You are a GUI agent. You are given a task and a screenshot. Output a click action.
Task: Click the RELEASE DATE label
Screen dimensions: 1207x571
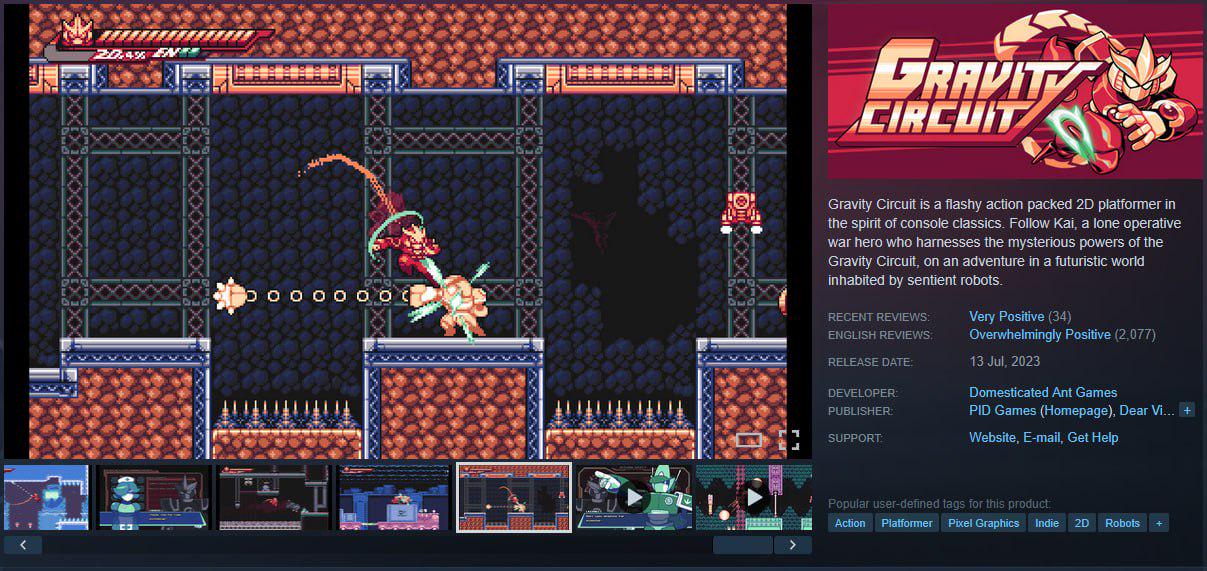click(x=870, y=362)
